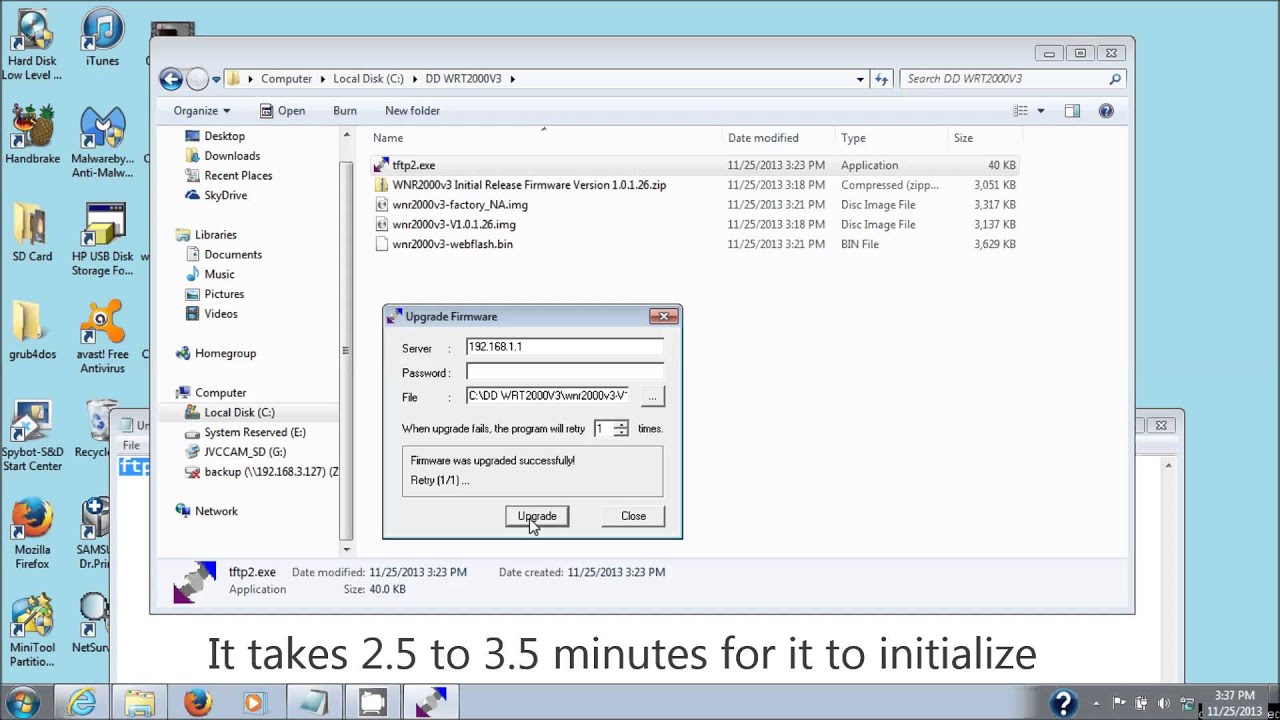Expand Local Disk (C:) breadcrumb arrow
Viewport: 1280px width, 720px height.
tap(413, 79)
